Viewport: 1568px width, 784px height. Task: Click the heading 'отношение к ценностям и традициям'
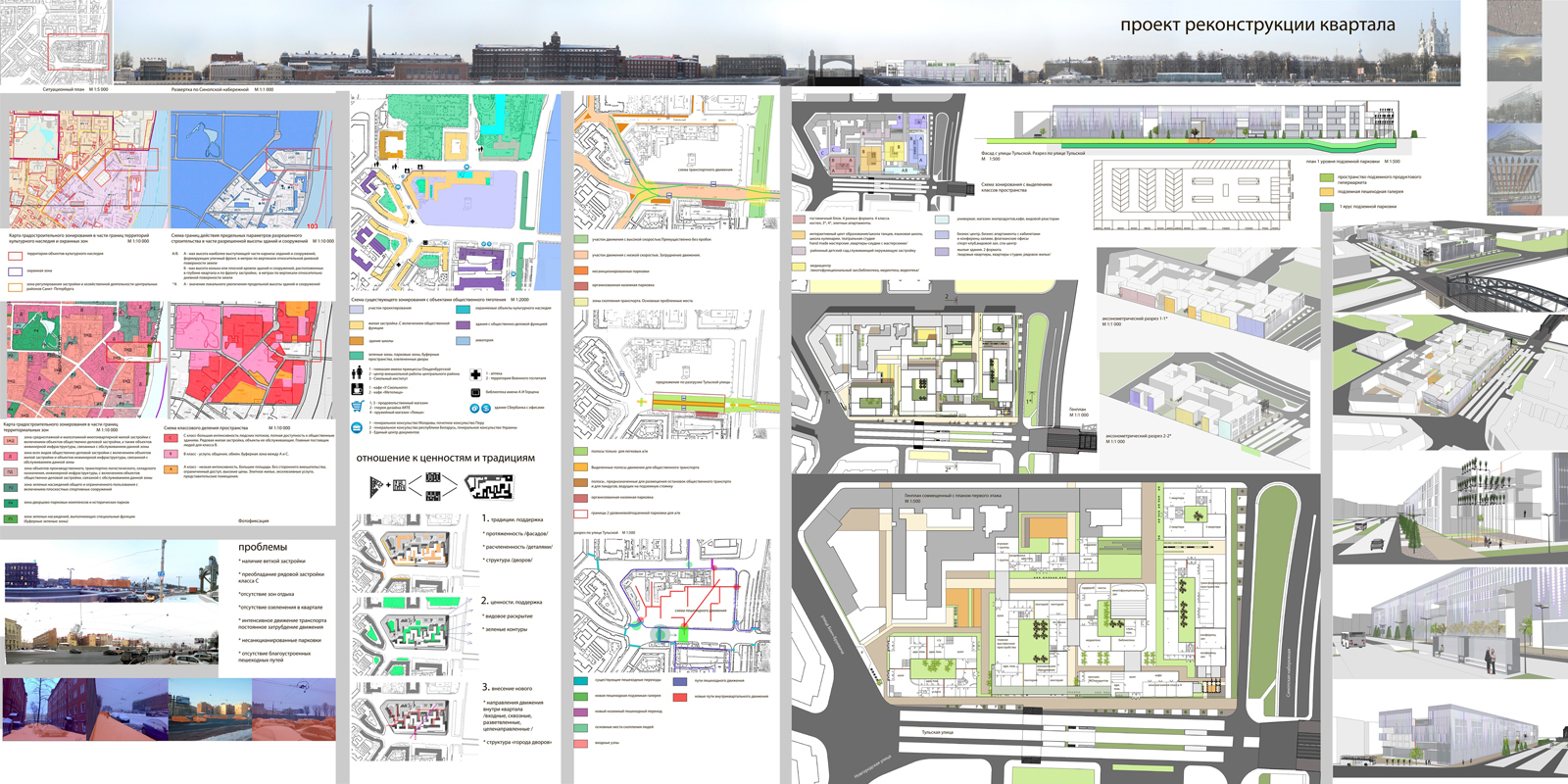[446, 458]
